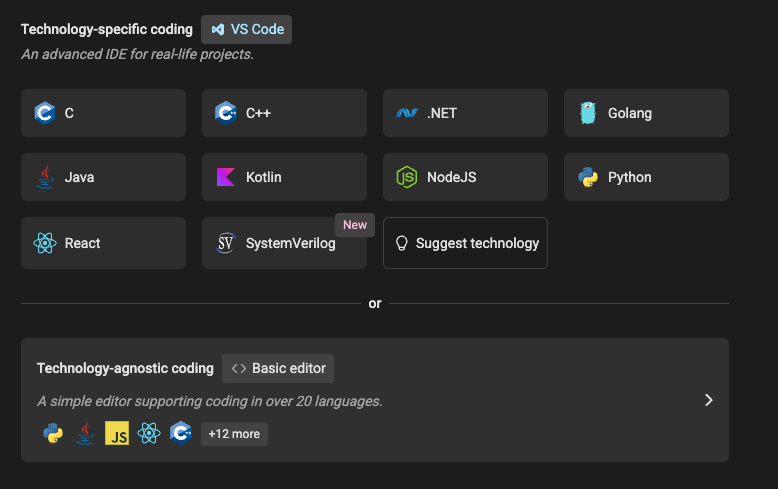Image resolution: width=778 pixels, height=489 pixels.
Task: Open the Suggest technology button
Action: tap(465, 243)
